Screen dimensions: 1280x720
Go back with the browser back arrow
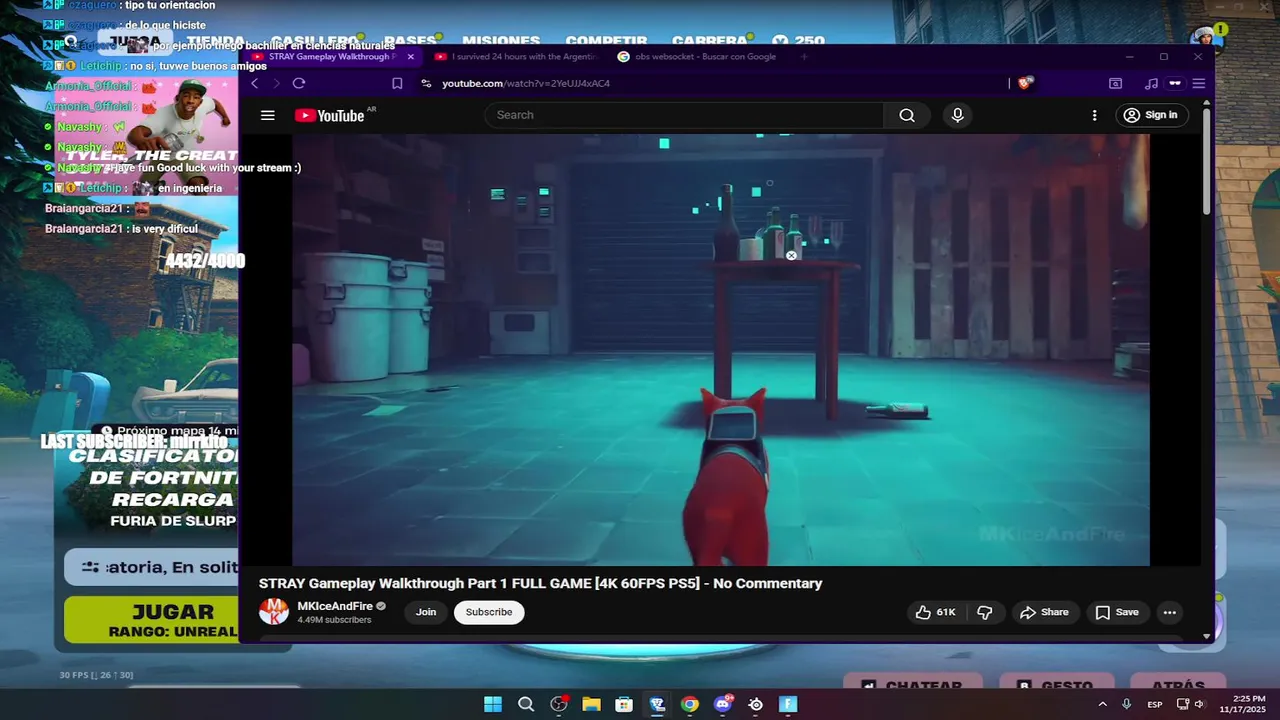[255, 83]
